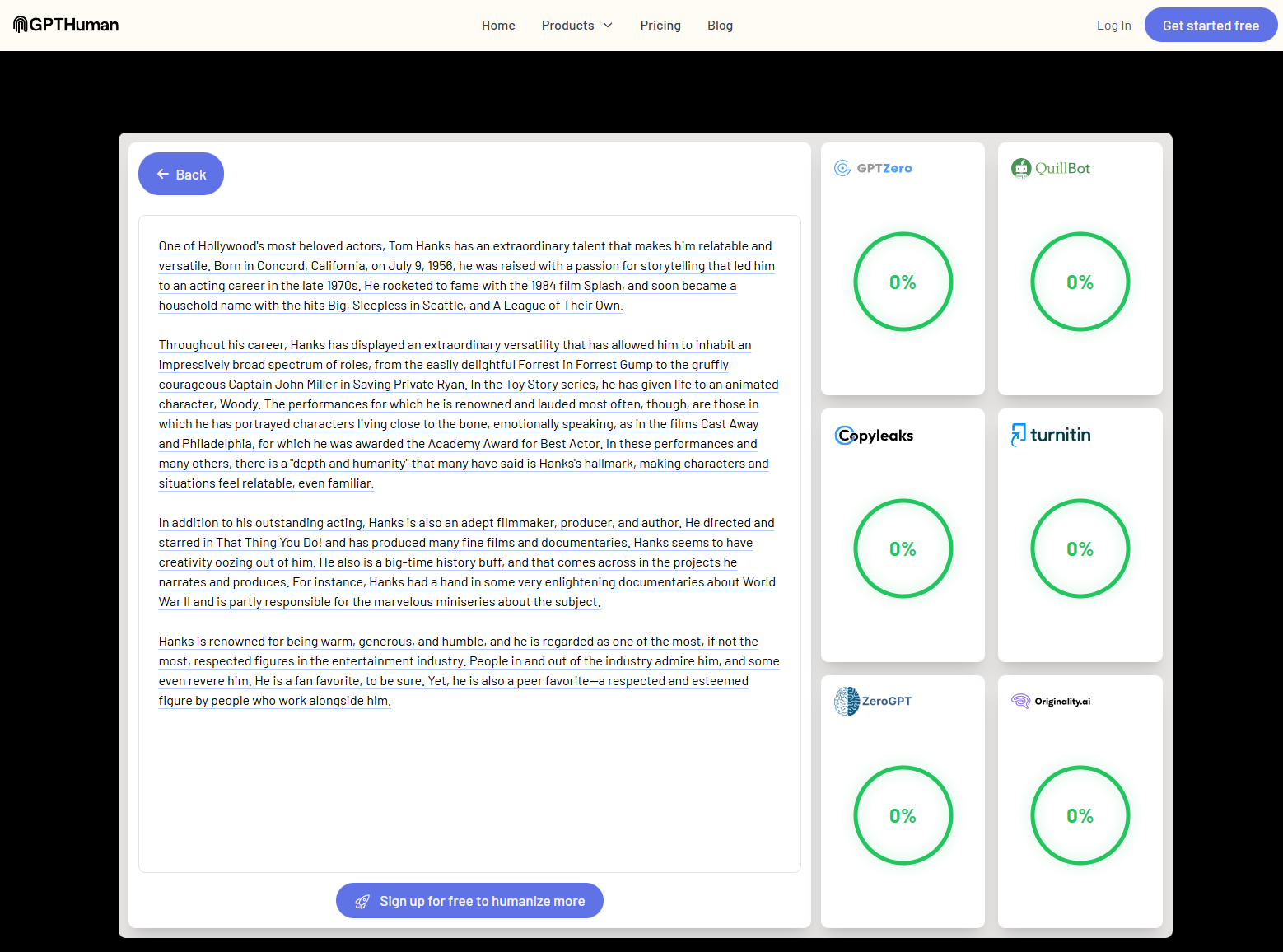Click the Log In link
Viewport: 1283px width, 952px height.
click(1113, 25)
